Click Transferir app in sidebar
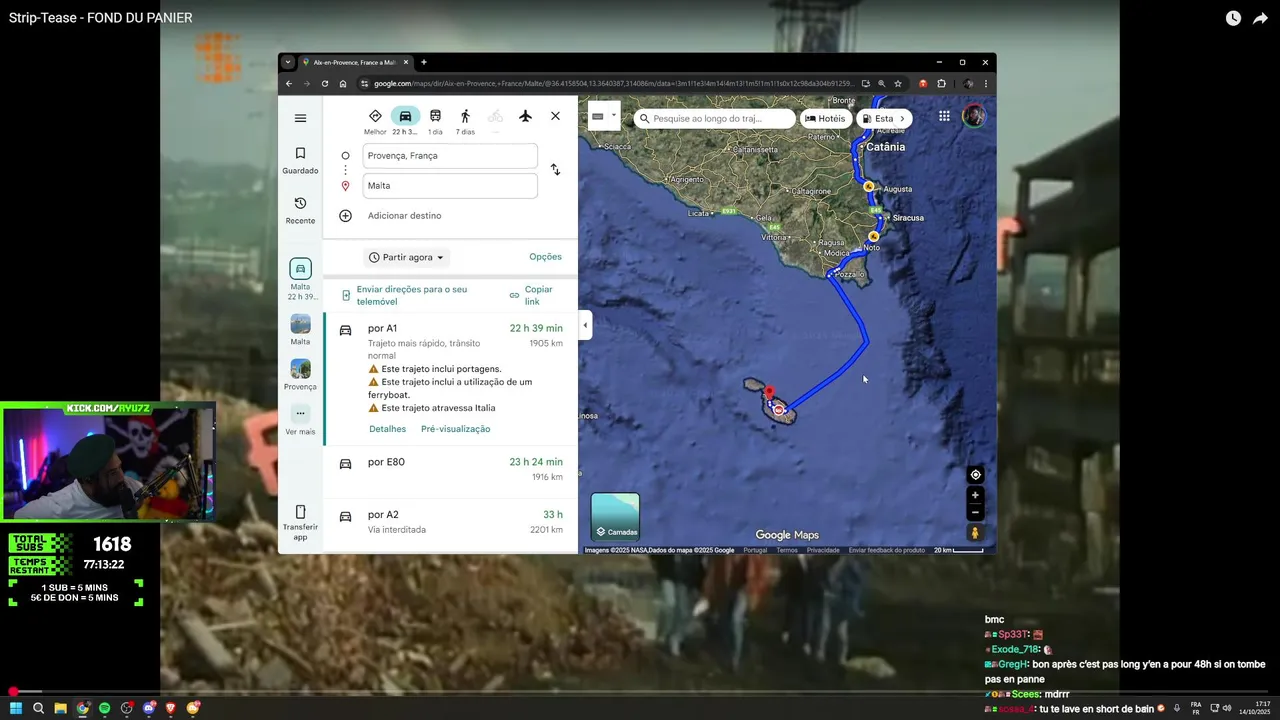 click(300, 522)
